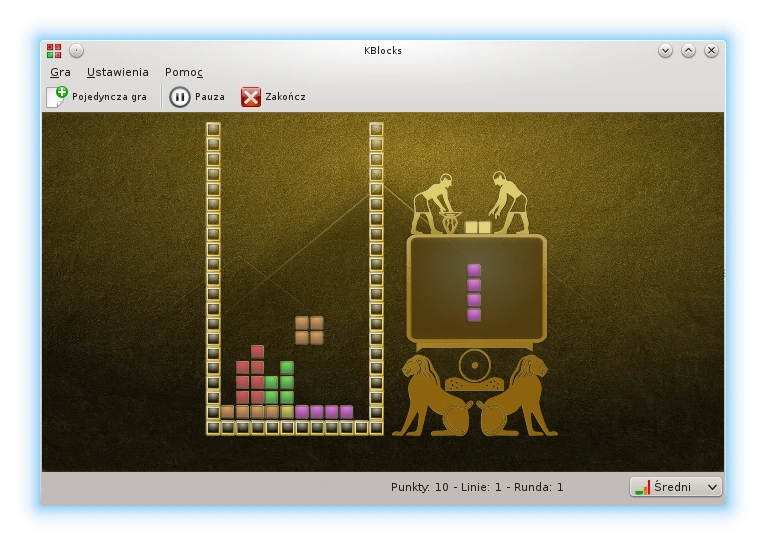Click the new game page icon with plus
This screenshot has width=766, height=546.
coord(57,97)
